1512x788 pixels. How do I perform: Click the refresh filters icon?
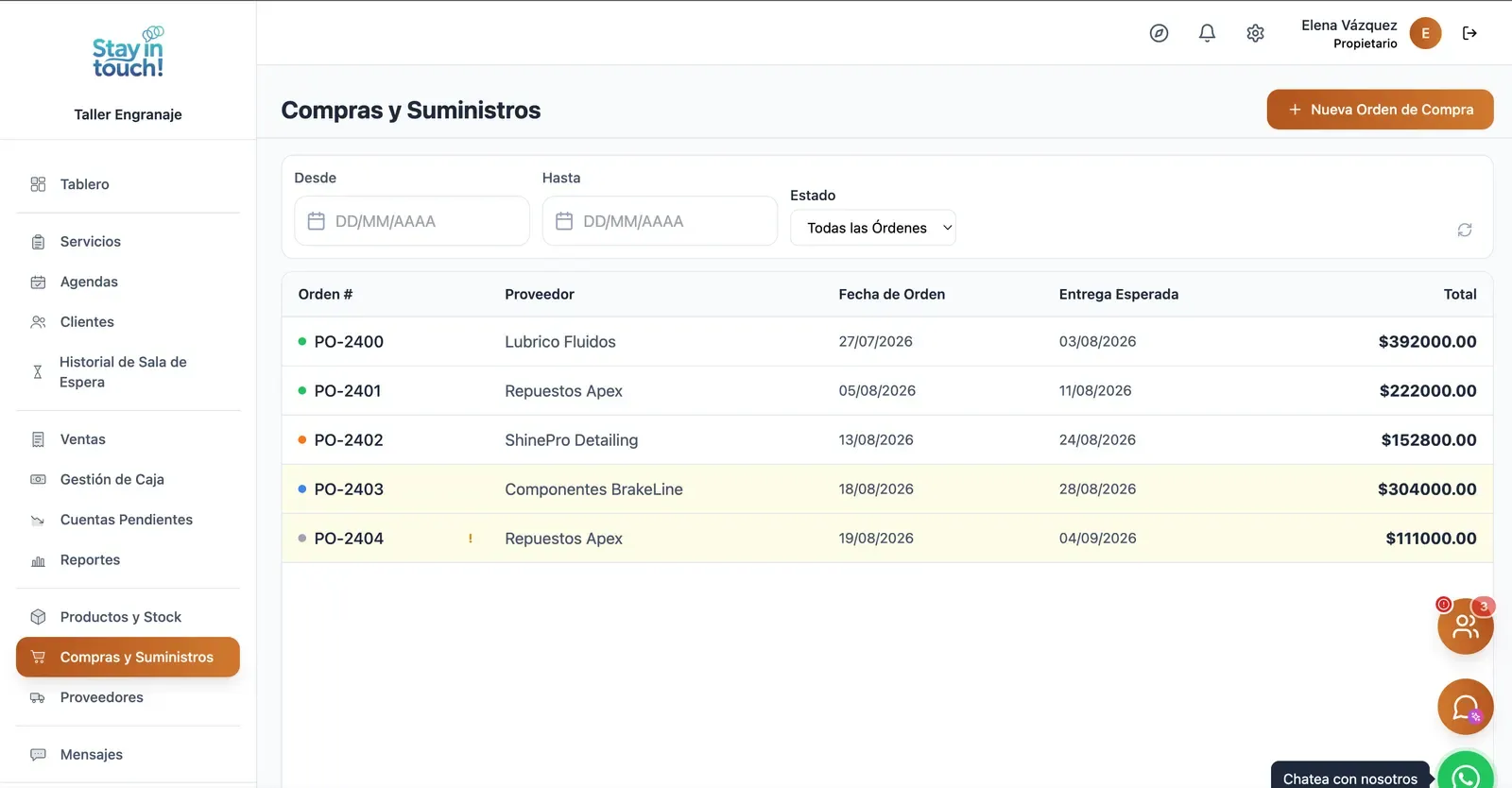coord(1465,230)
